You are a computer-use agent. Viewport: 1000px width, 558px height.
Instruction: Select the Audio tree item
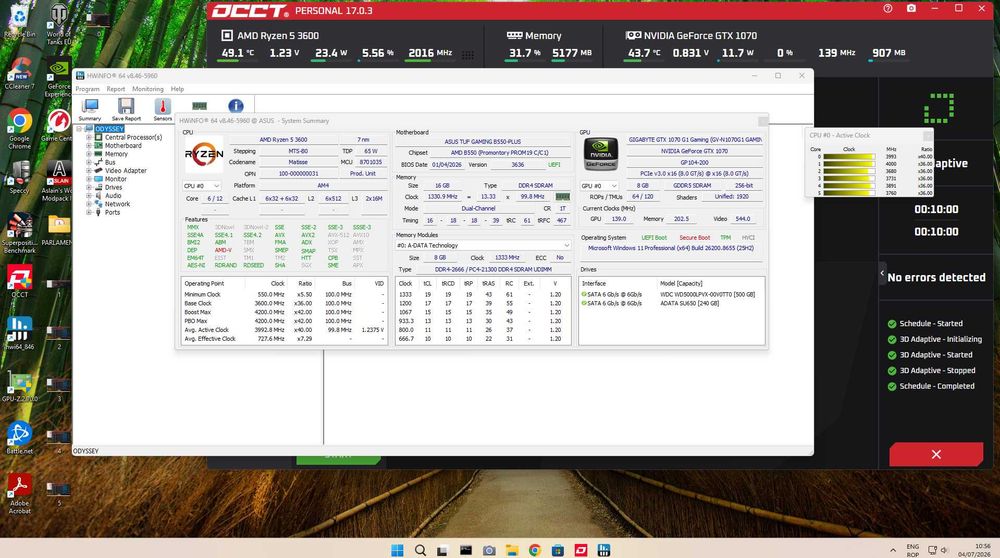pos(113,196)
